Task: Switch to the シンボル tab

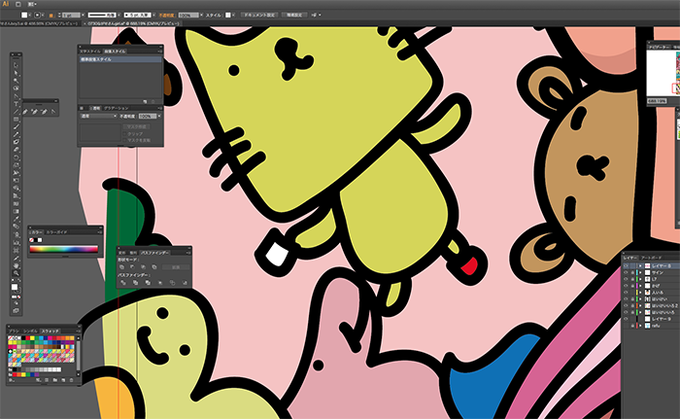Action: (x=30, y=331)
